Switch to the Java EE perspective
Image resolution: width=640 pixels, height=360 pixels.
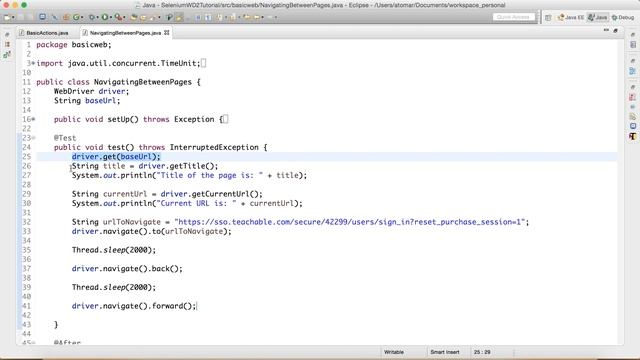571,18
